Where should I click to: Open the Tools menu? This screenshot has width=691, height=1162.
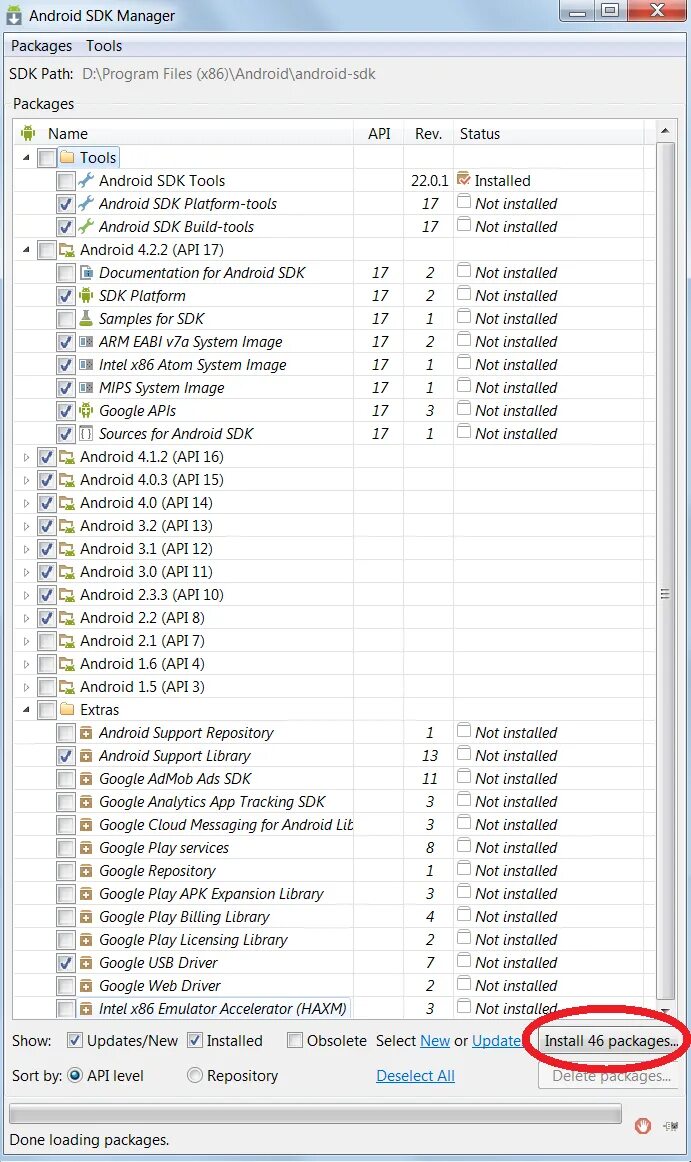point(104,46)
